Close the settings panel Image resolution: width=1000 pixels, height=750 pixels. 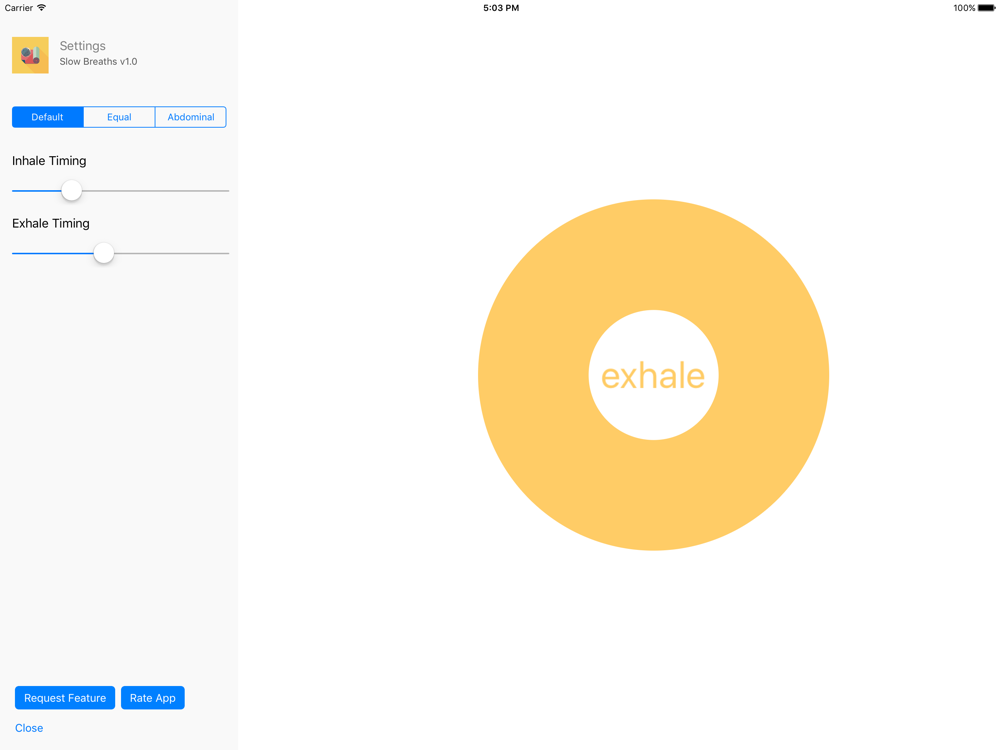click(29, 728)
